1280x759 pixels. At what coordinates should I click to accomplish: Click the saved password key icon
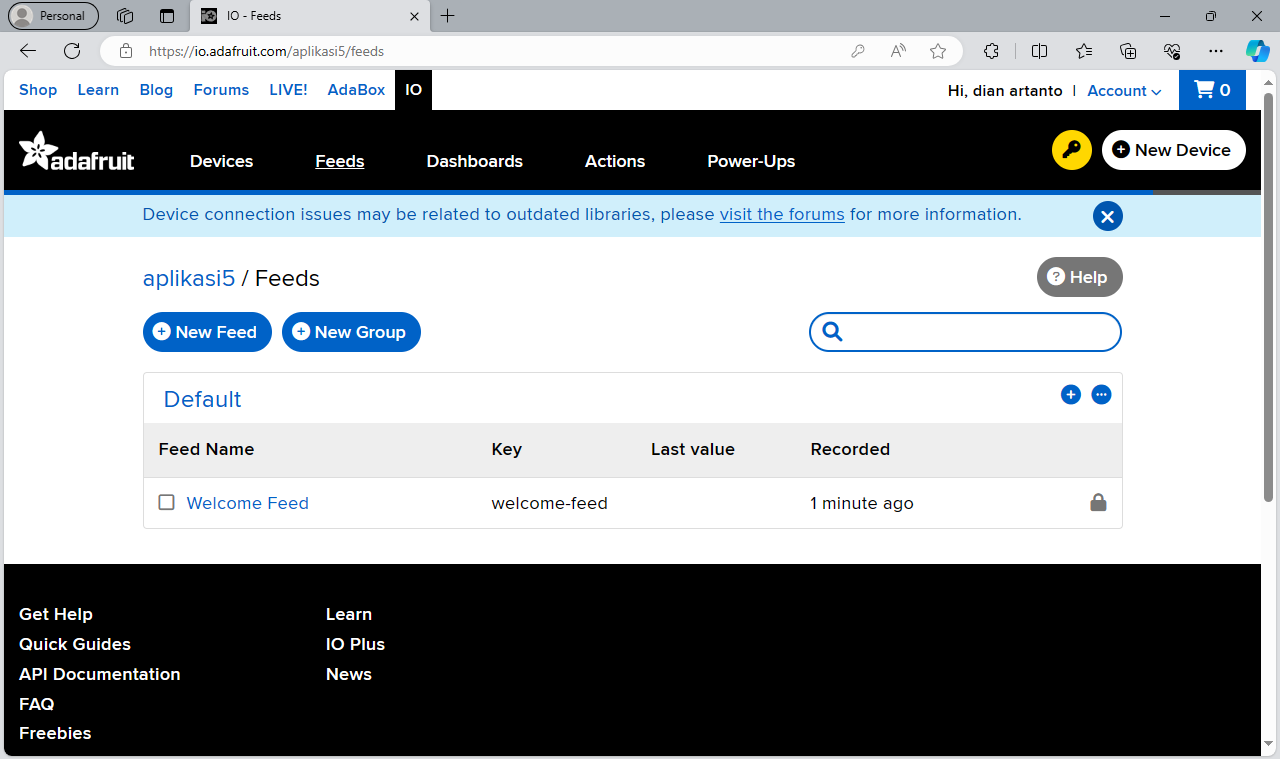tap(857, 51)
